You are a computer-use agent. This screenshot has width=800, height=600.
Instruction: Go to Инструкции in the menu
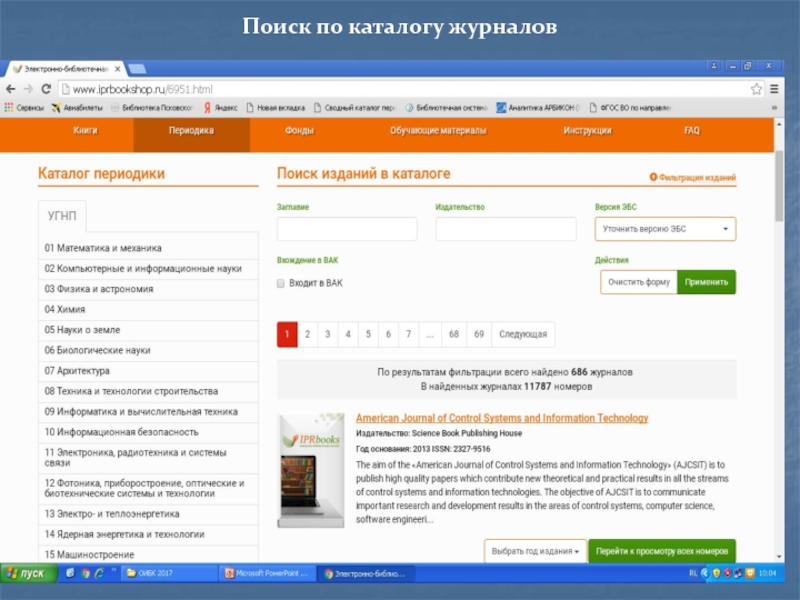(587, 131)
